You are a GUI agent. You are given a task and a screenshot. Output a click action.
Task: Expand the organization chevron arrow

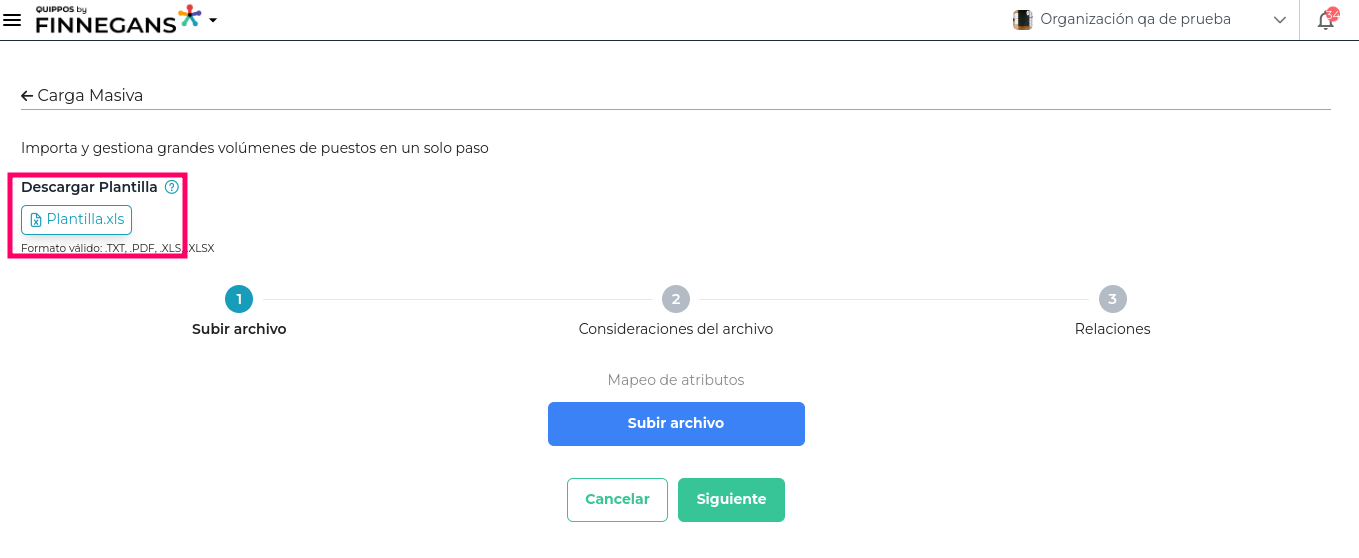point(1280,20)
